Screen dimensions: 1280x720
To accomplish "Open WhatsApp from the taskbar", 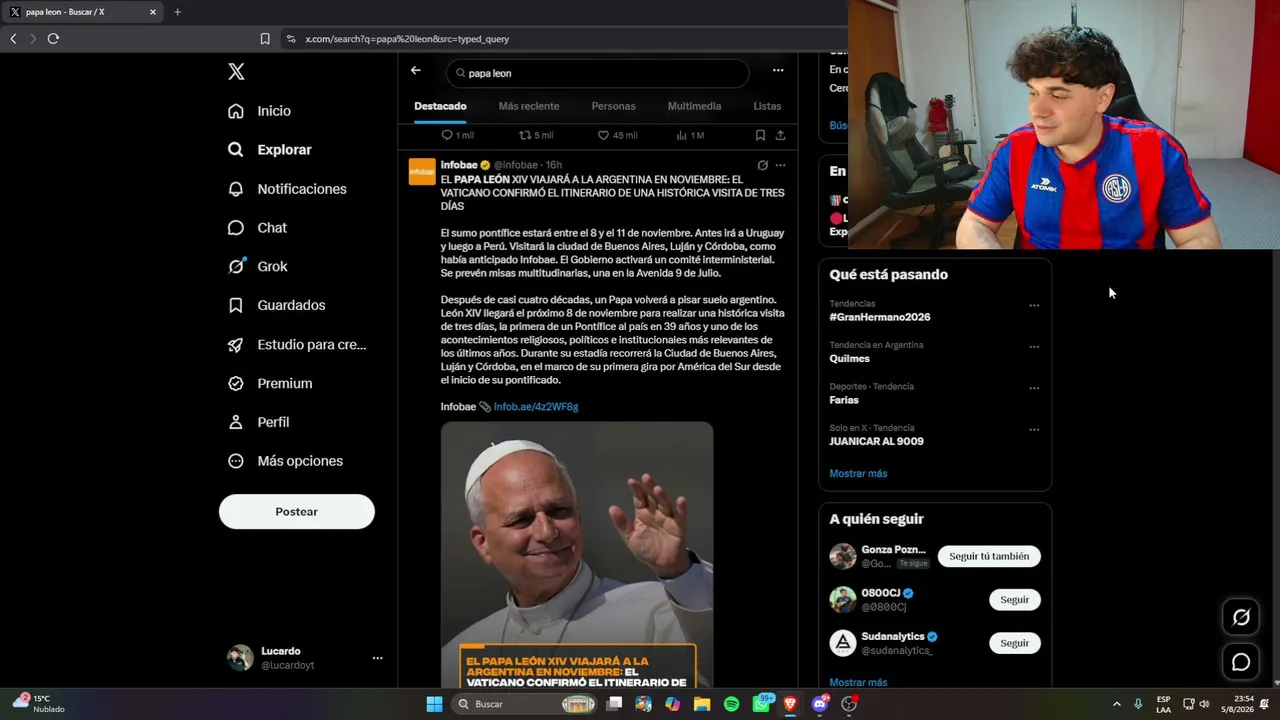I will [761, 704].
